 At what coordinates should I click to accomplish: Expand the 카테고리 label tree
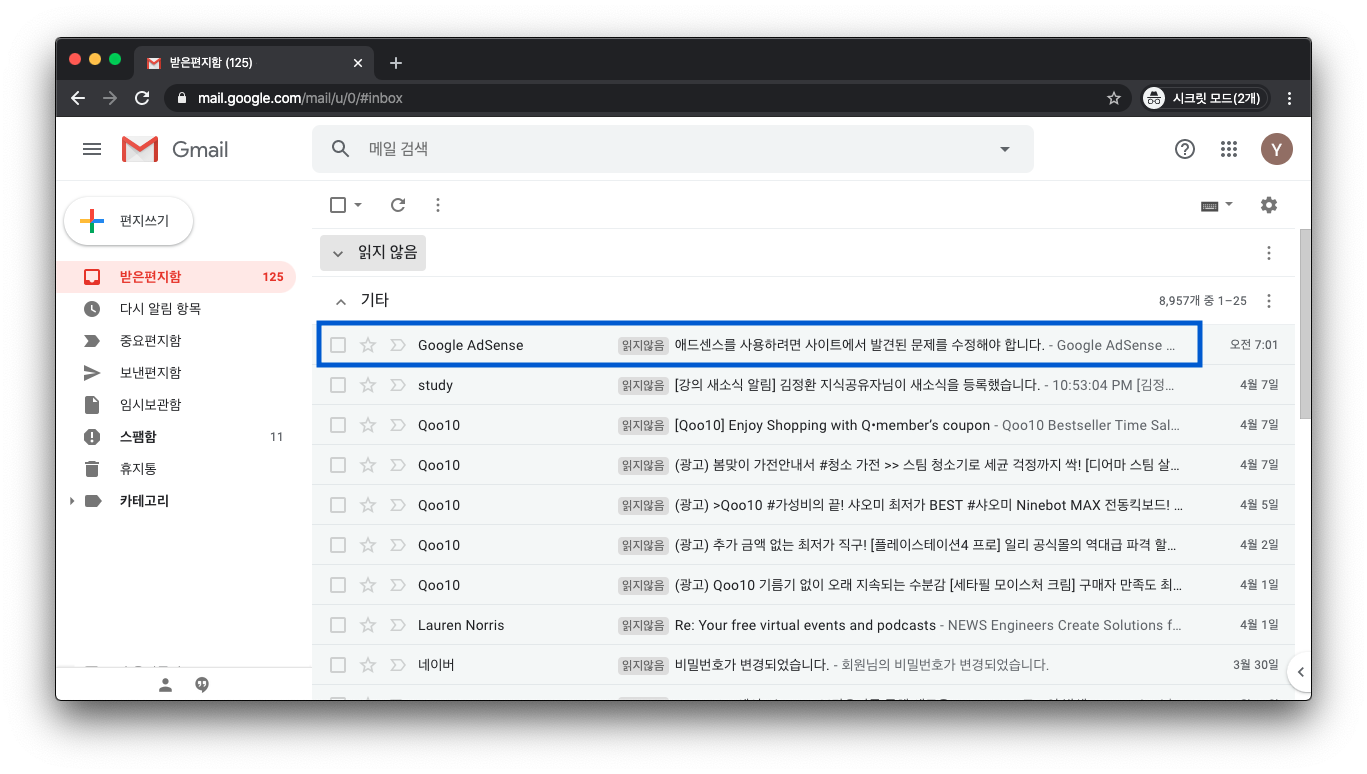(x=71, y=501)
